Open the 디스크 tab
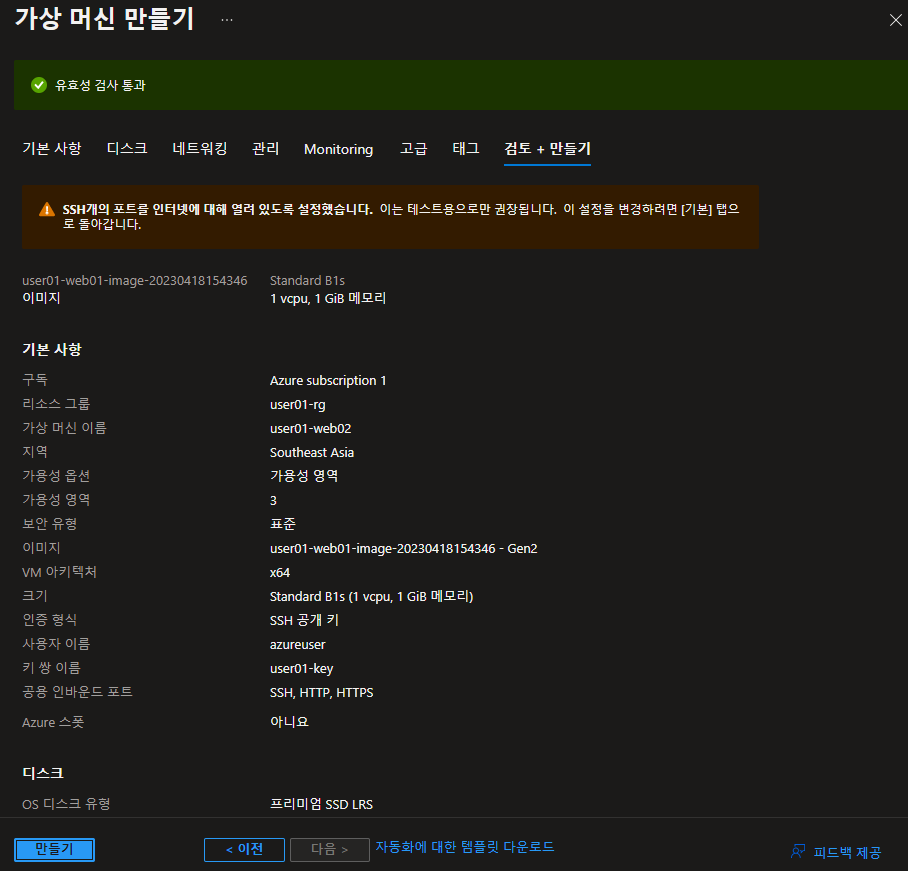 tap(127, 149)
